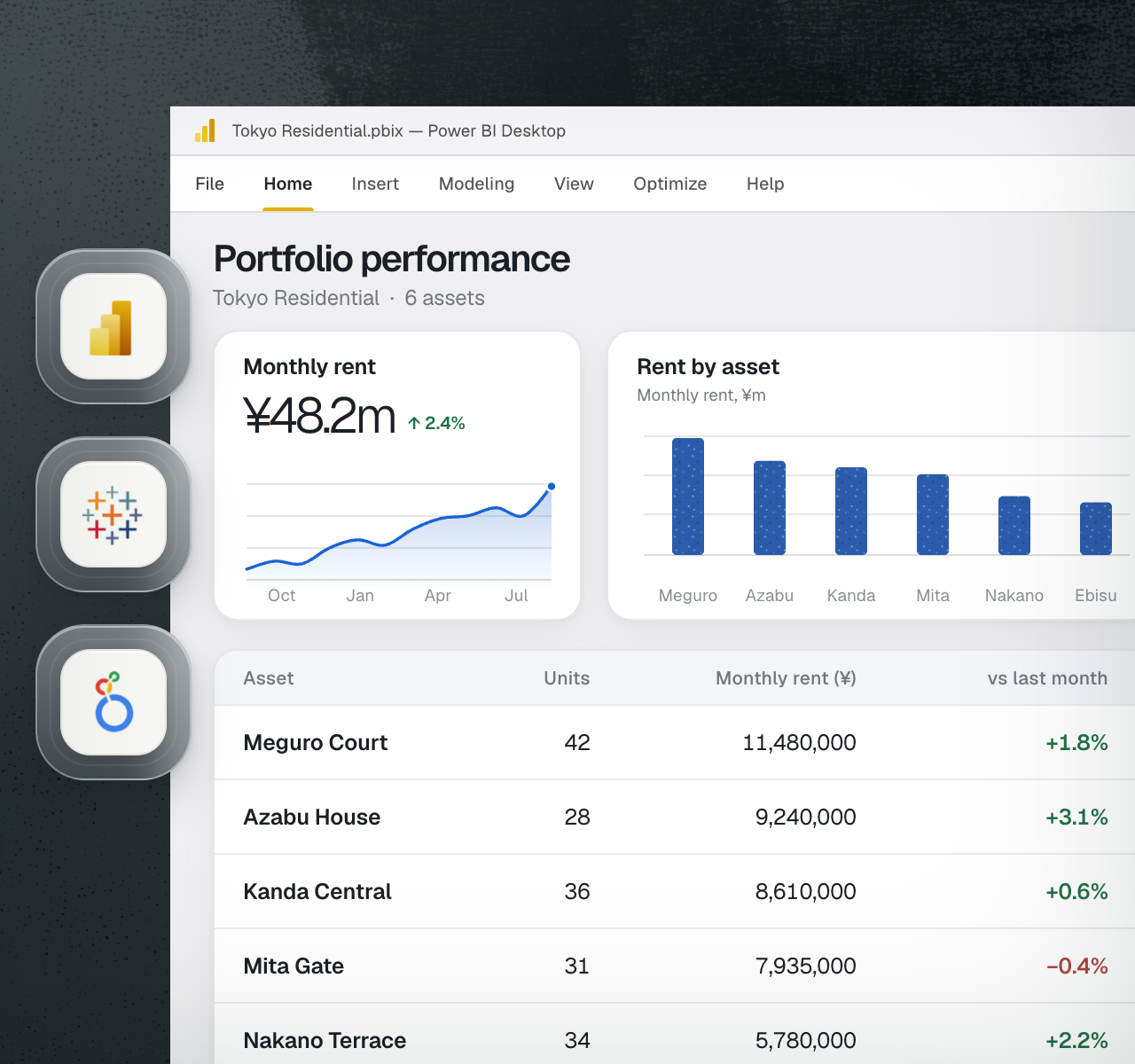Click the Meguro axis label
Screen dimensions: 1135x1064
tap(688, 596)
